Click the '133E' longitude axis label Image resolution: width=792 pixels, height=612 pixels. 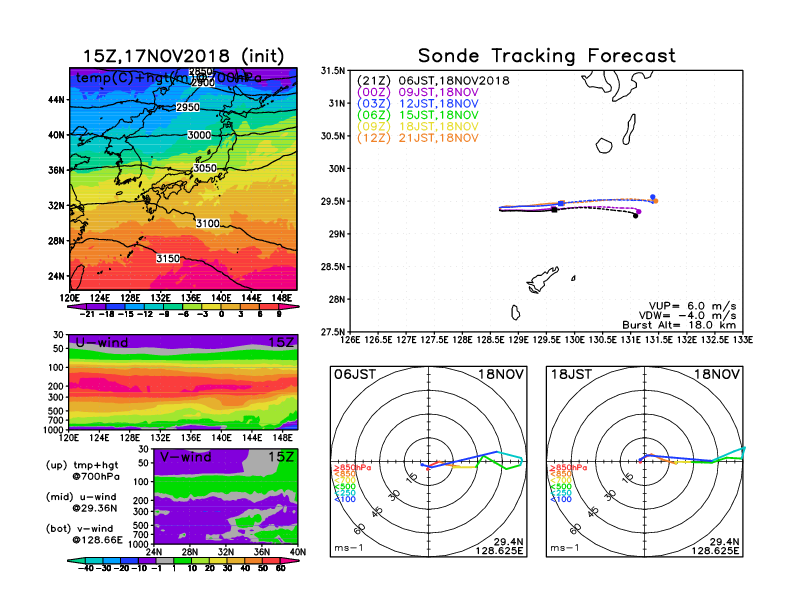tap(743, 340)
